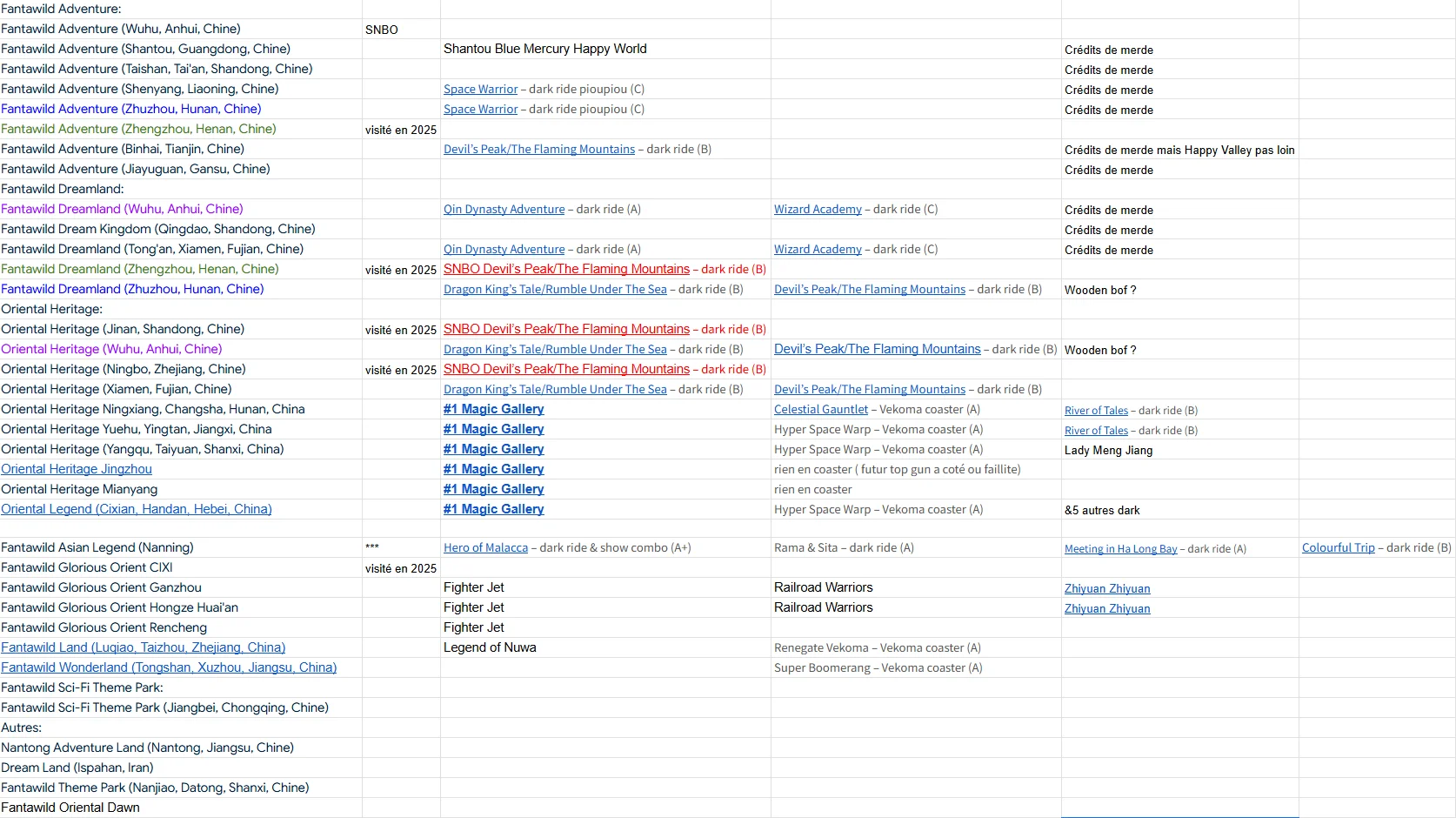Open Devil's Peak link in Xiamen Oriental Heritage row
1456x818 pixels.
[870, 389]
